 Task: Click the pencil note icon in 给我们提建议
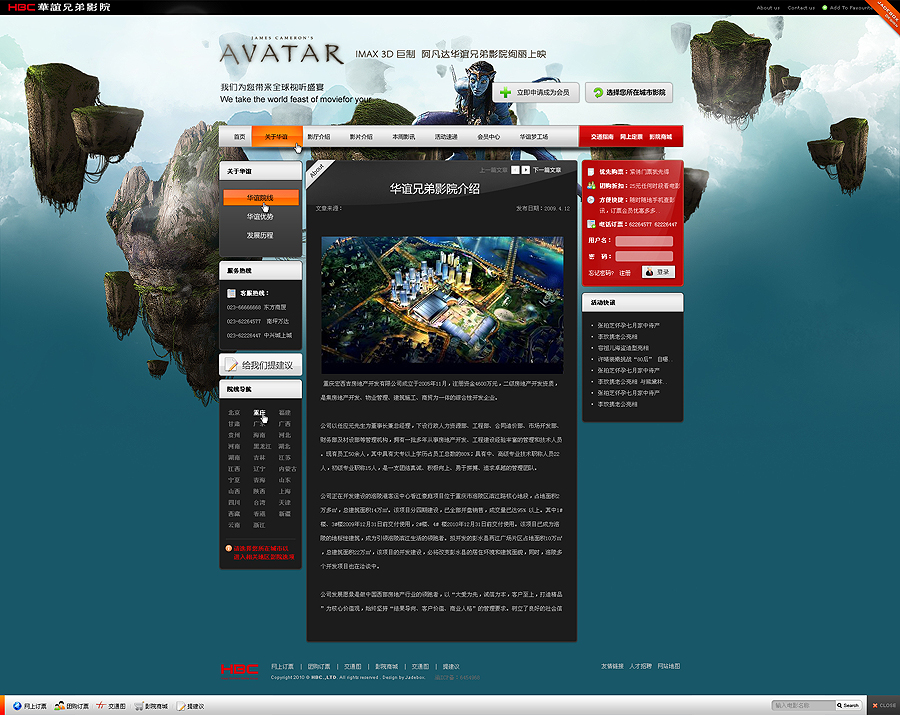pos(231,364)
